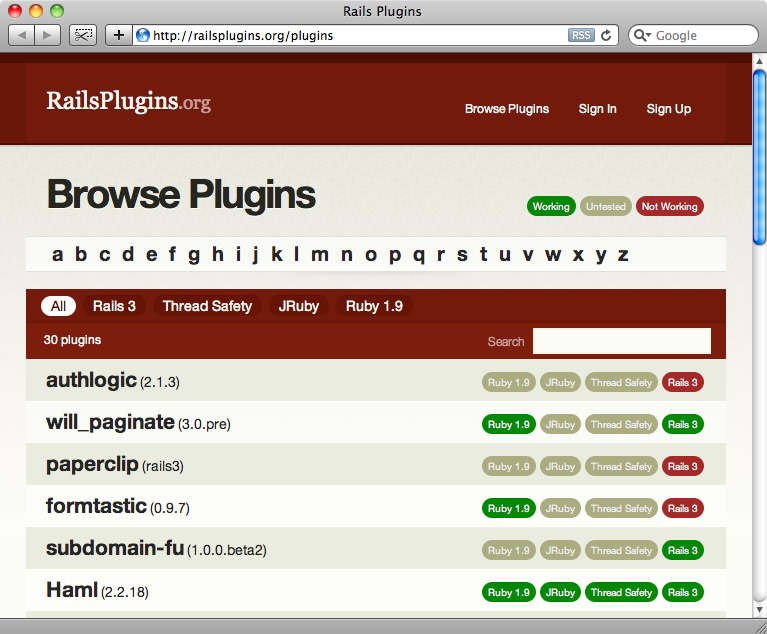Reload the page with refresh icon
767x634 pixels.
[x=606, y=35]
